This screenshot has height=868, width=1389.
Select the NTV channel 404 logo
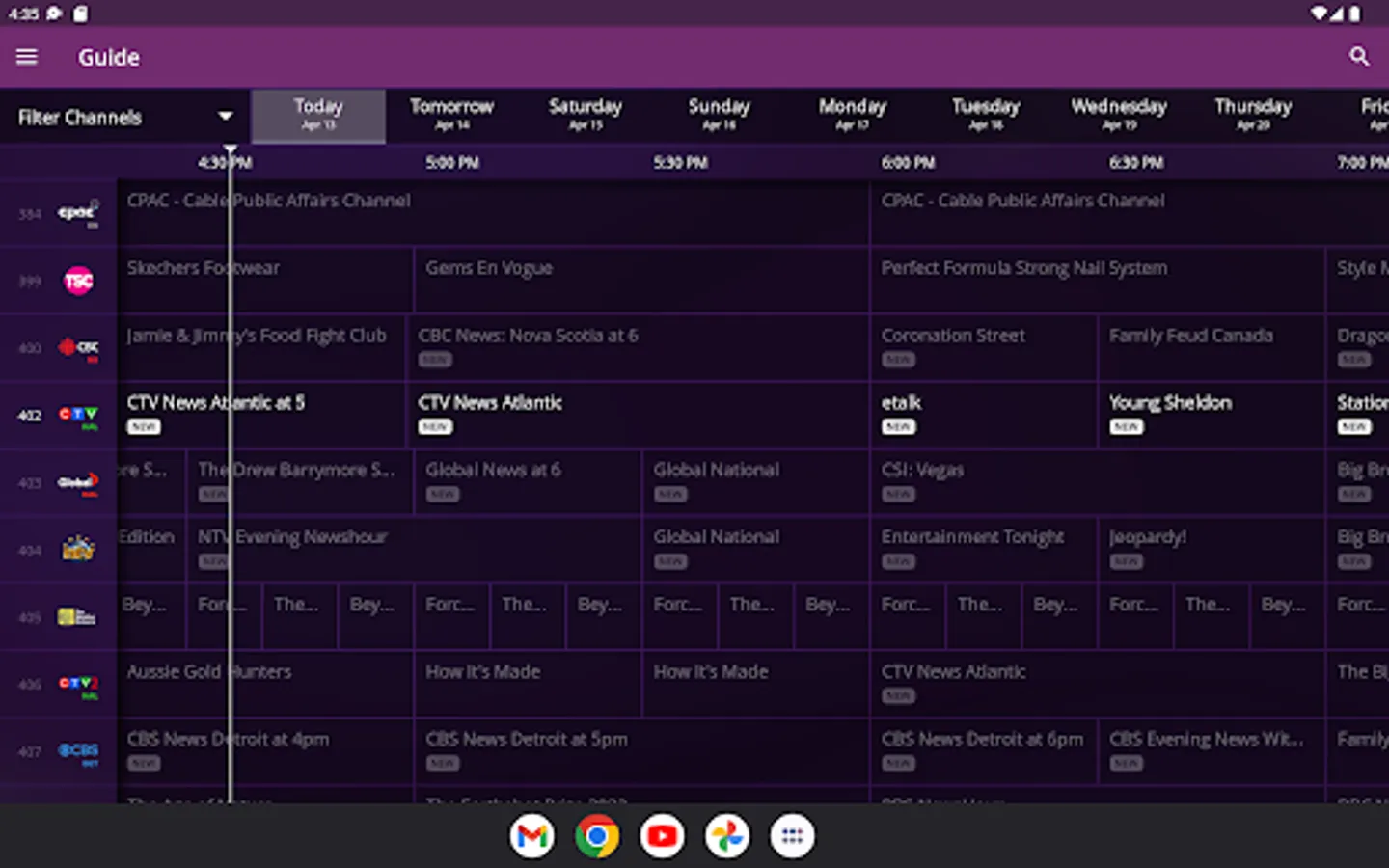click(x=78, y=550)
